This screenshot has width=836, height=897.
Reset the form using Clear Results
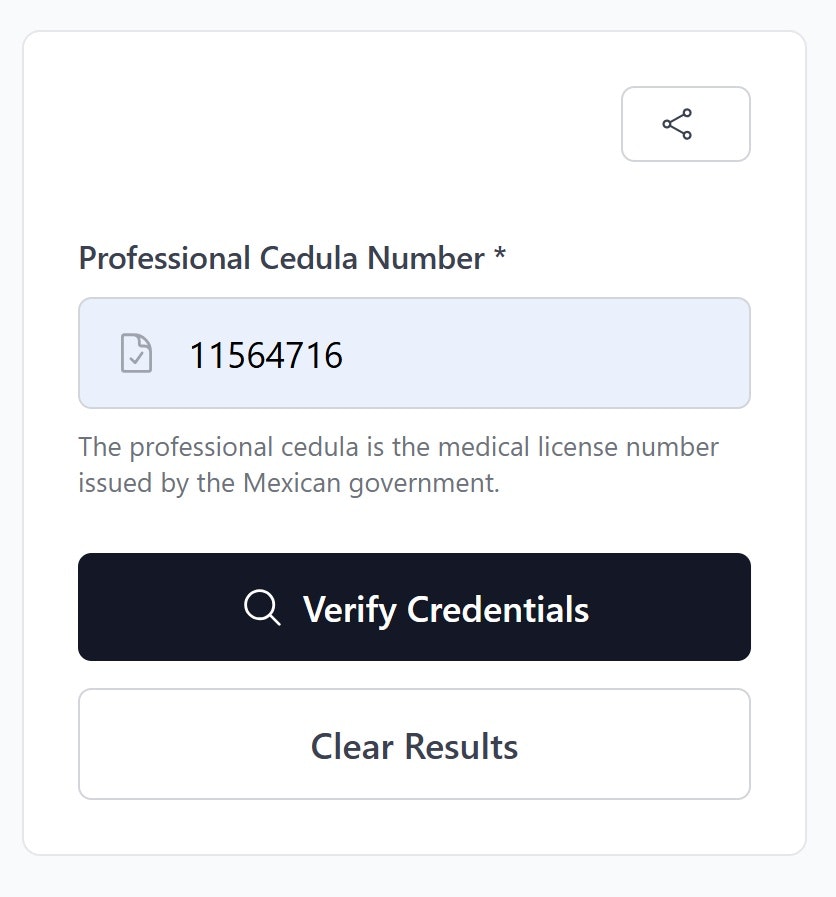click(x=414, y=745)
